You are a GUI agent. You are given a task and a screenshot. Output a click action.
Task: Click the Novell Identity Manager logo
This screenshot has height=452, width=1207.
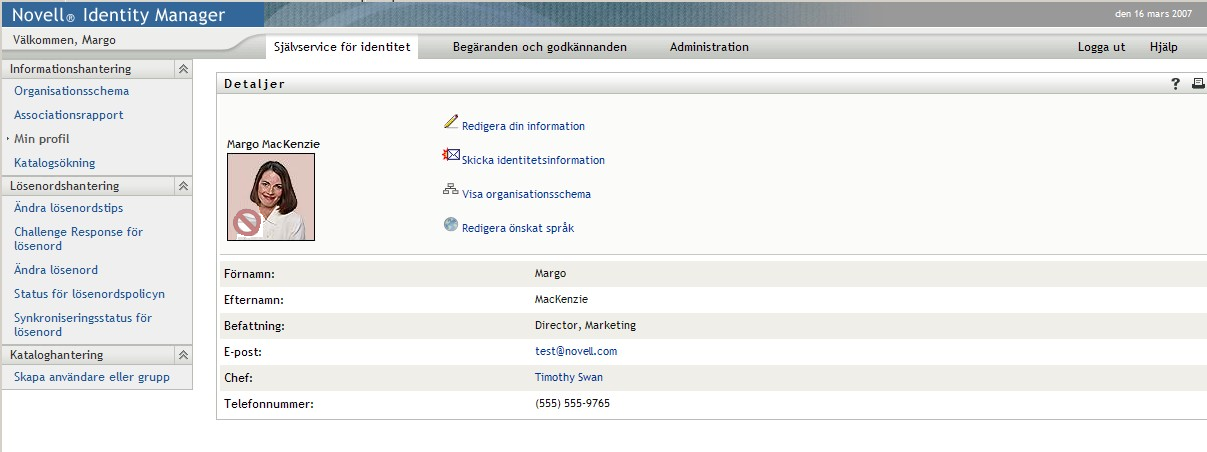tap(119, 15)
